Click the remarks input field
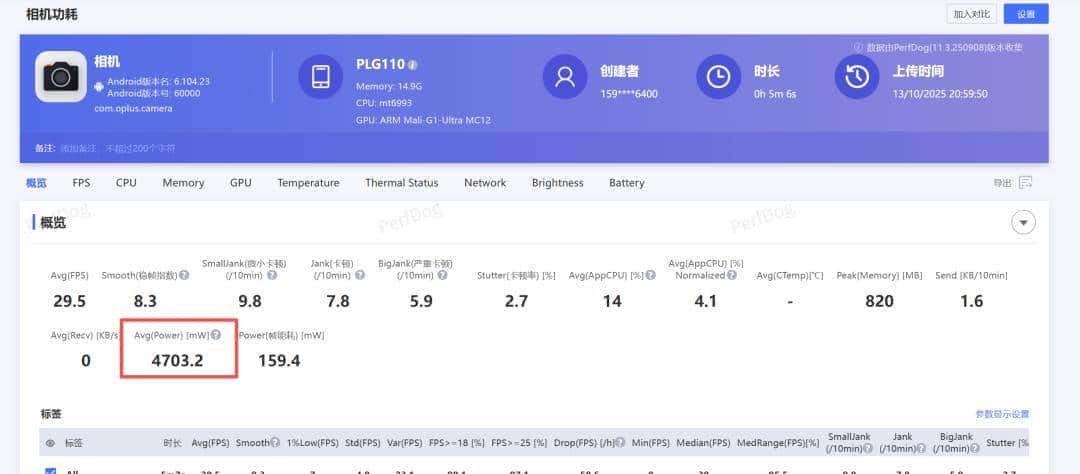This screenshot has height=474, width=1080. (x=117, y=148)
